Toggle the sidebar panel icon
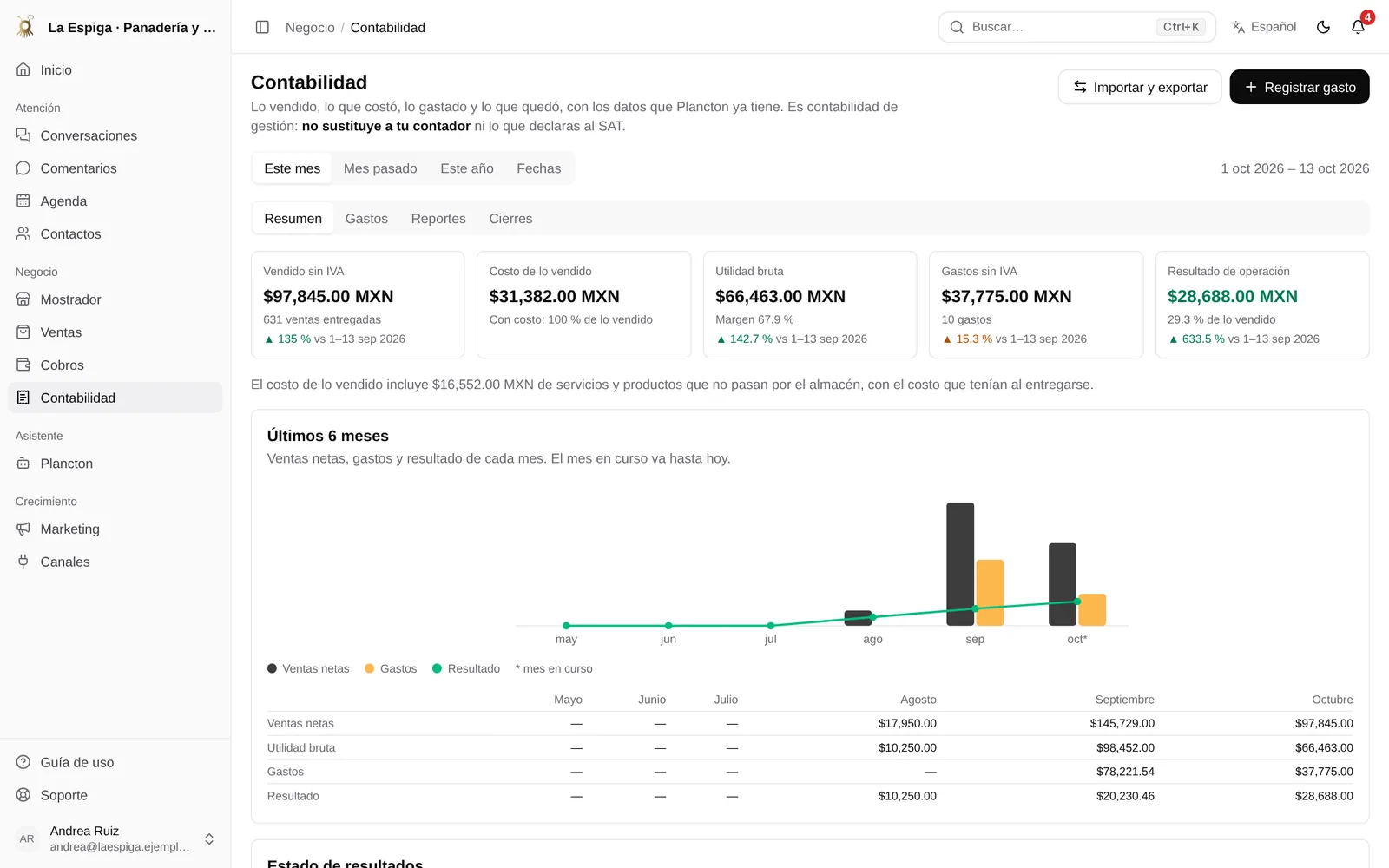The height and width of the screenshot is (868, 1389). pos(262,27)
